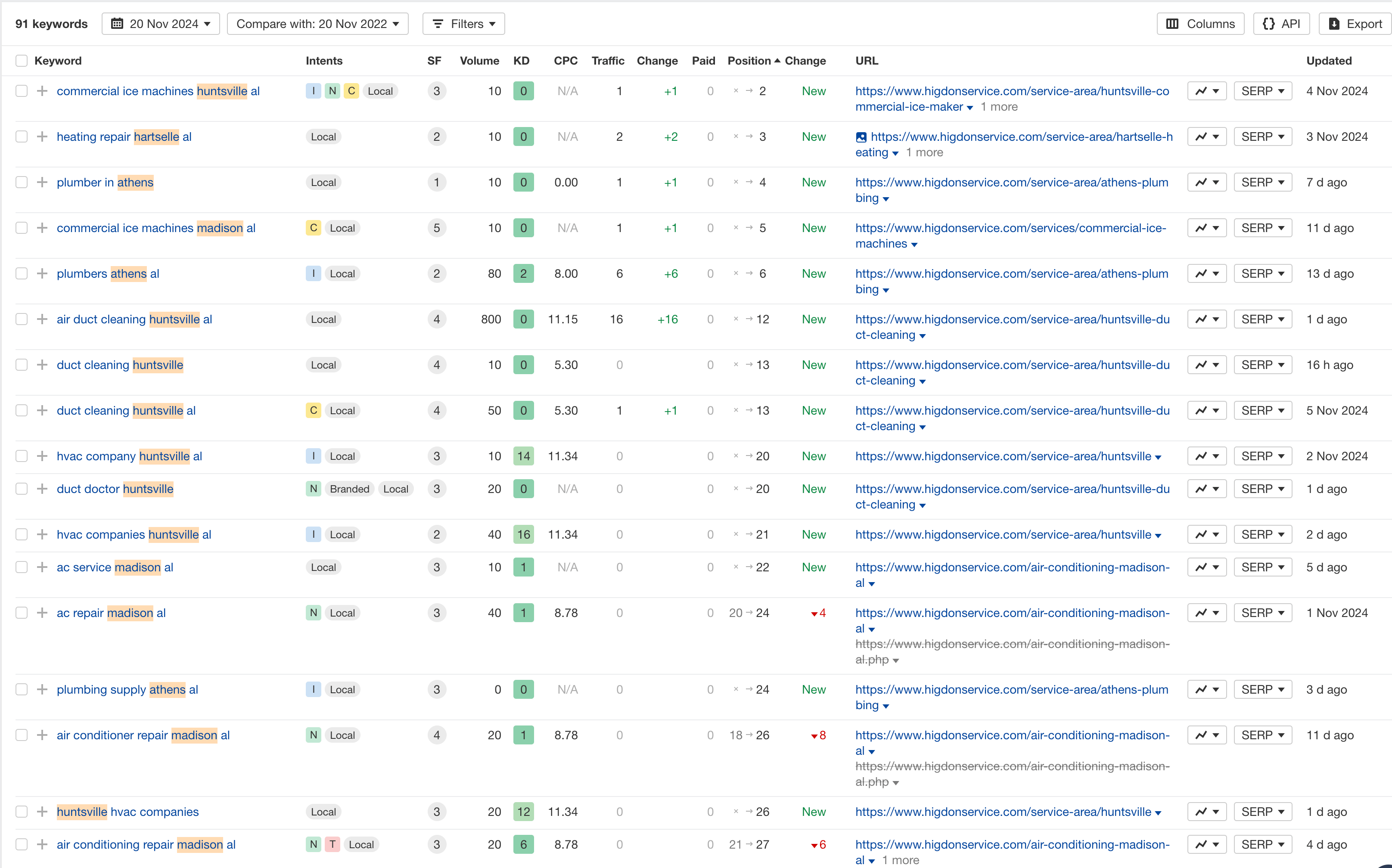Sort by the Keyword column header
1392x868 pixels.
[x=58, y=61]
